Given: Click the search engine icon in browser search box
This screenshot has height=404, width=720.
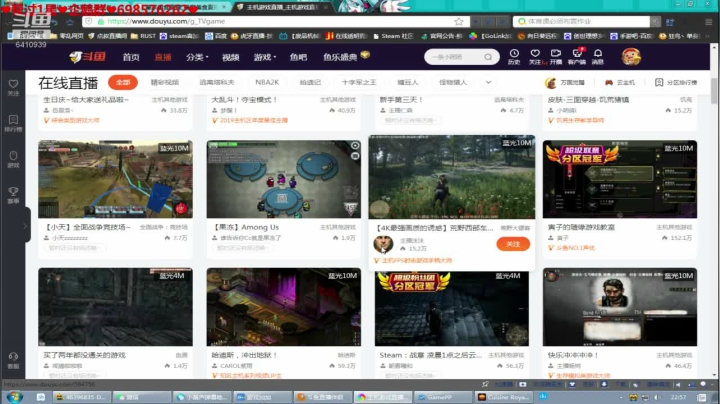Looking at the screenshot, I should point(522,22).
